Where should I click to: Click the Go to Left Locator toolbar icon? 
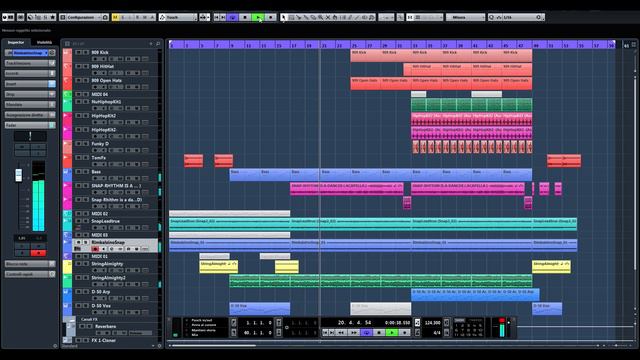[x=217, y=17]
